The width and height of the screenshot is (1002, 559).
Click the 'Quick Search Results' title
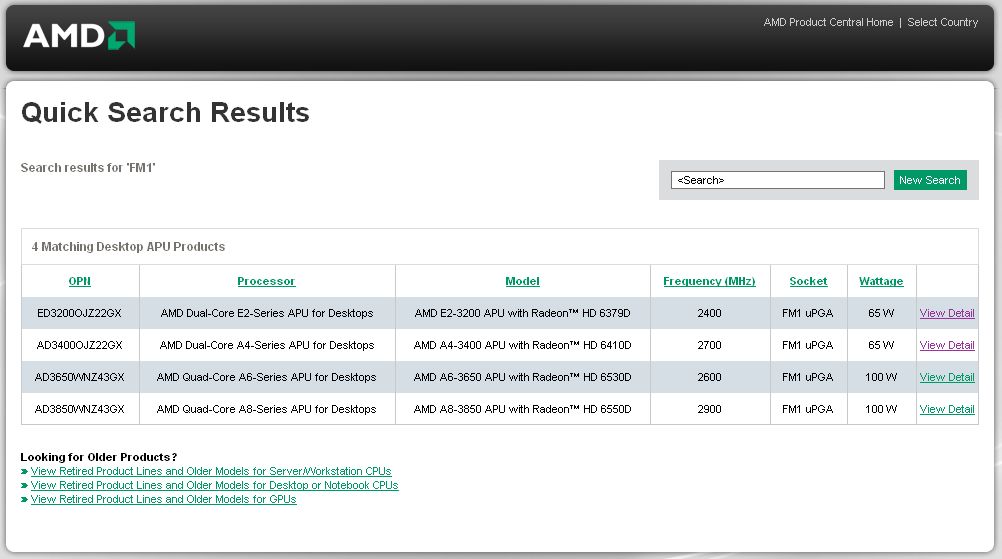click(x=166, y=112)
